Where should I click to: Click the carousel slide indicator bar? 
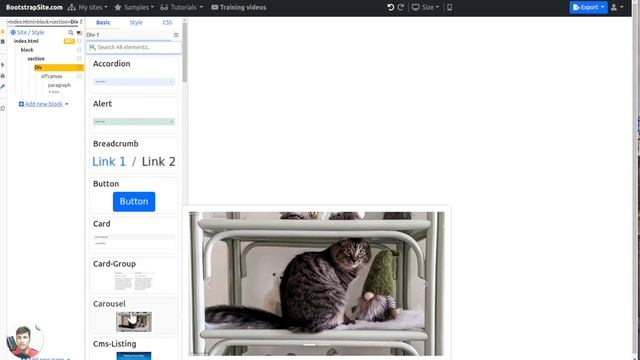(309, 345)
